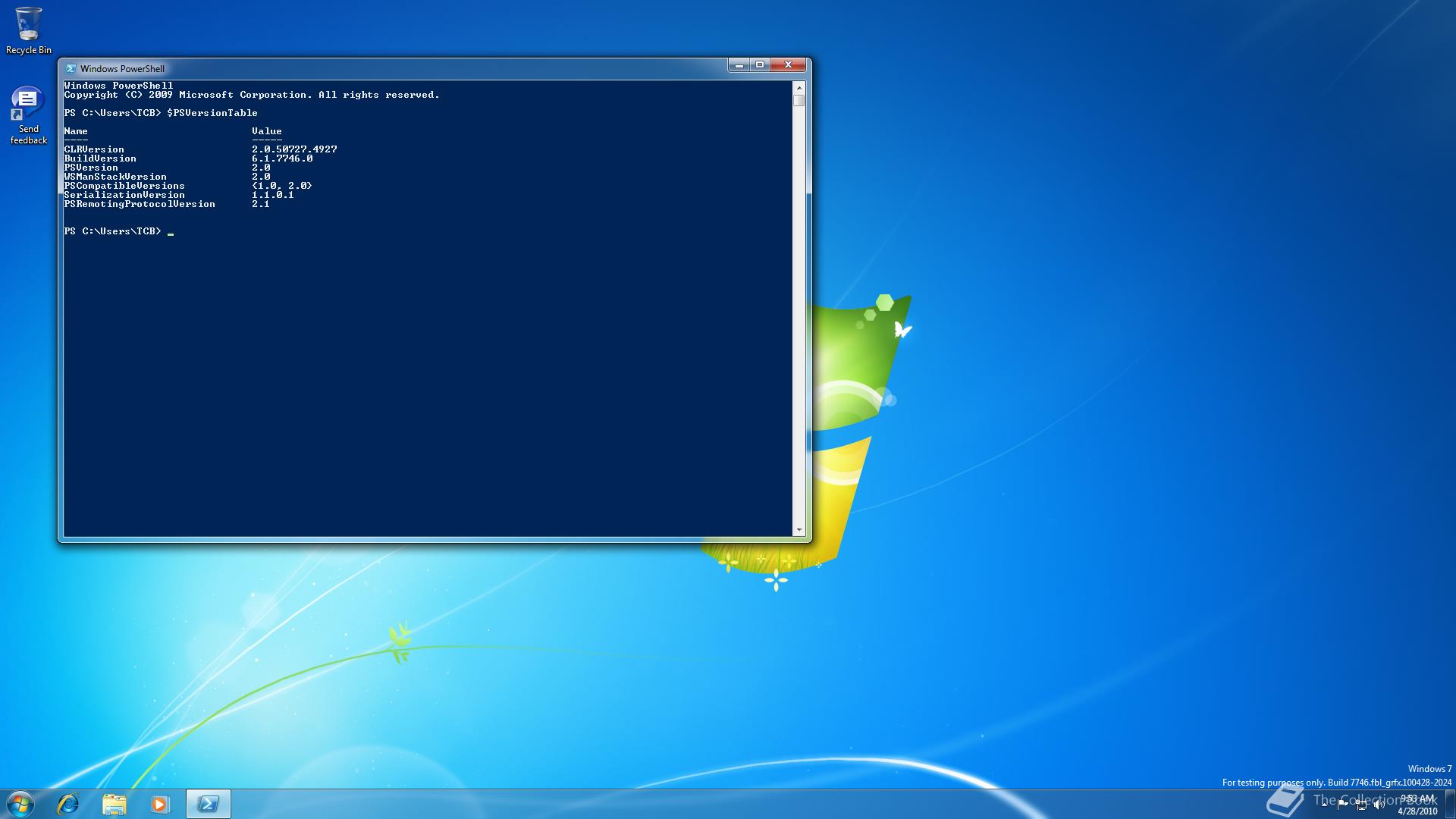The image size is (1456, 819).
Task: Click the $PSVersionTable command text
Action: (x=212, y=113)
